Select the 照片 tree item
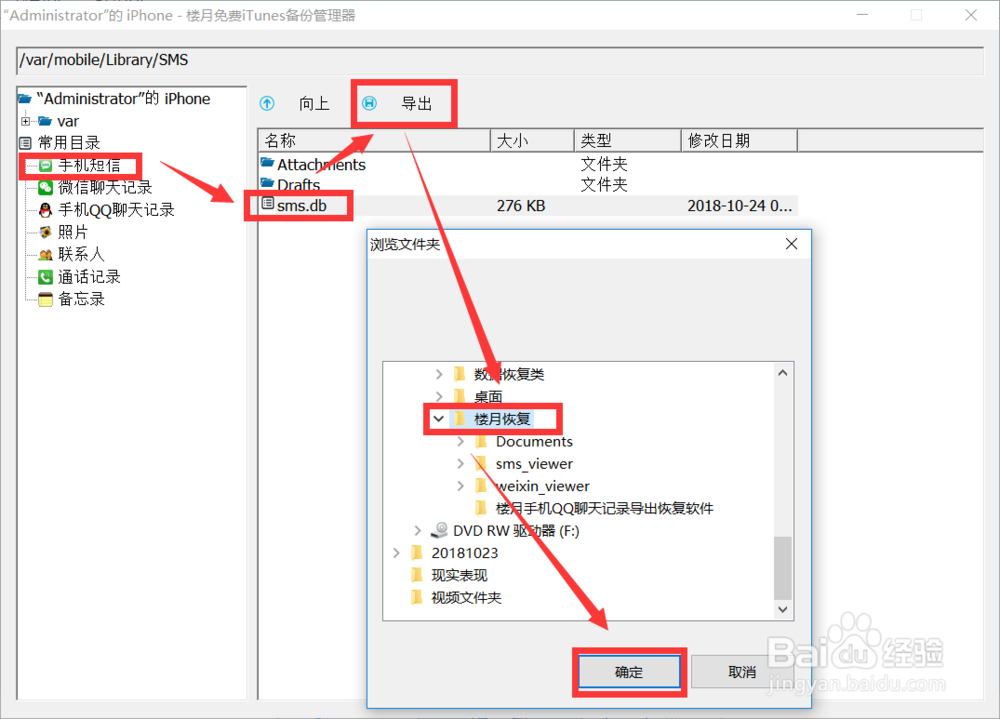 73,232
